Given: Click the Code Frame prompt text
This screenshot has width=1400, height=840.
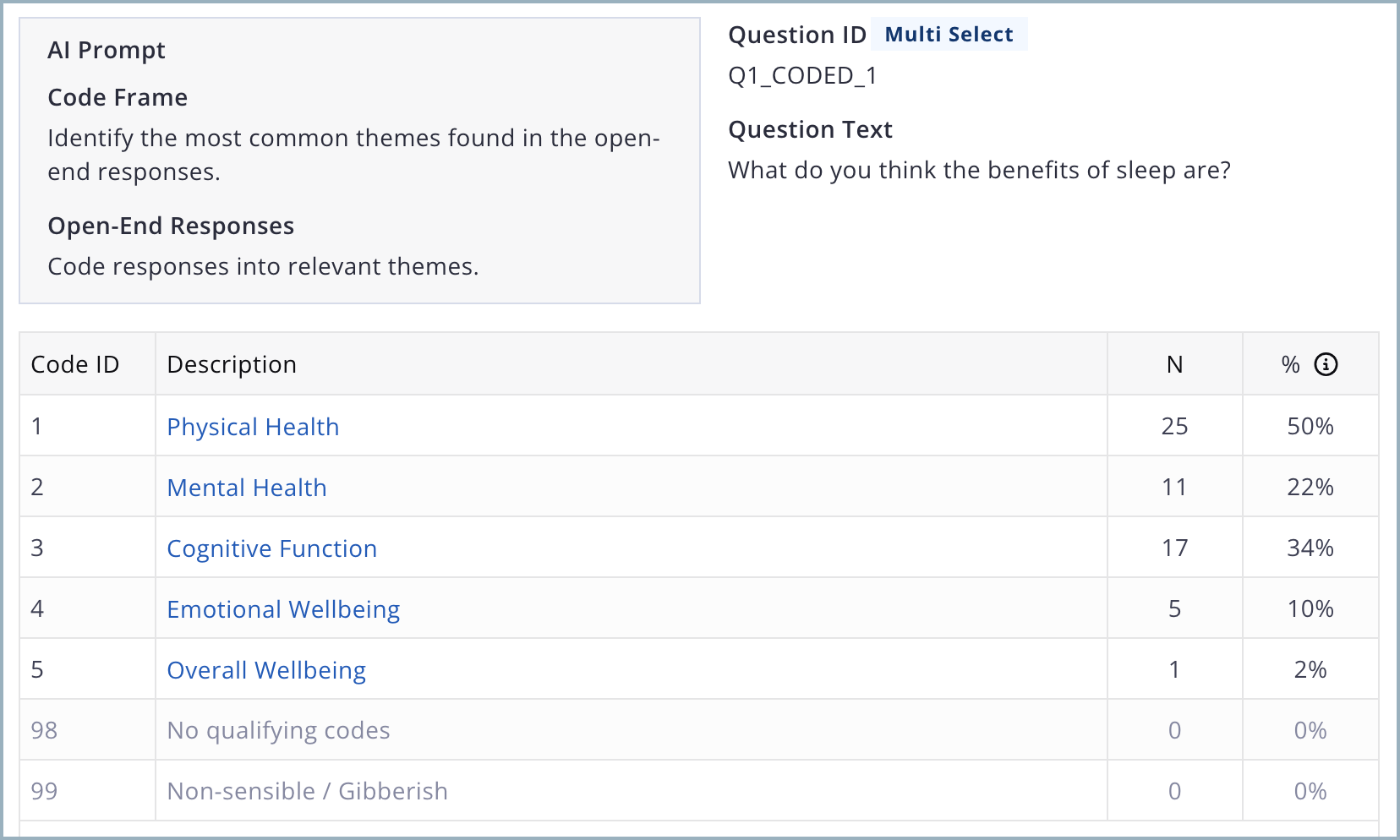Looking at the screenshot, I should coord(353,155).
